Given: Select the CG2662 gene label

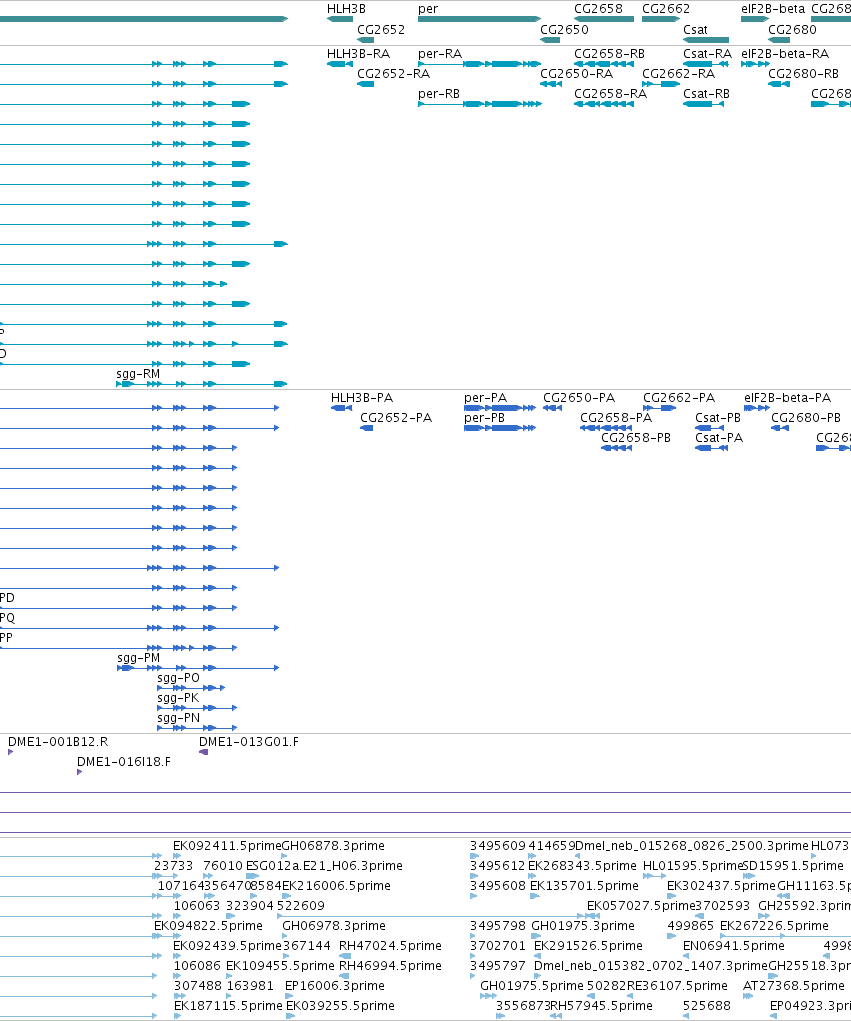Looking at the screenshot, I should click(x=665, y=9).
